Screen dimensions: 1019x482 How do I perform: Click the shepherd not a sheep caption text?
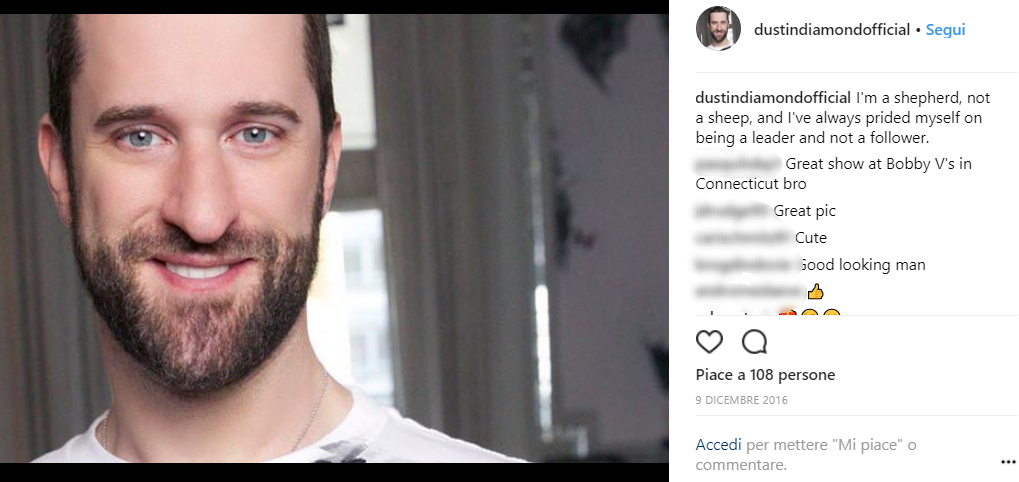click(x=843, y=118)
